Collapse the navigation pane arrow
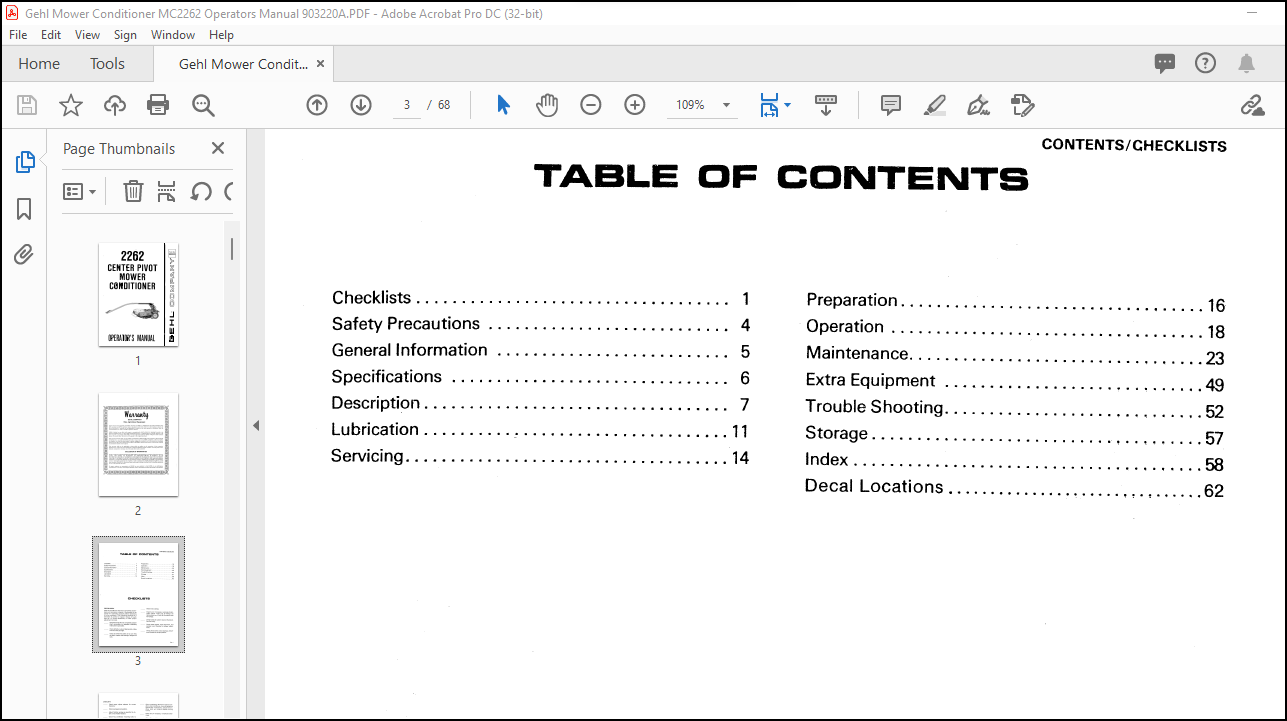 click(x=256, y=425)
